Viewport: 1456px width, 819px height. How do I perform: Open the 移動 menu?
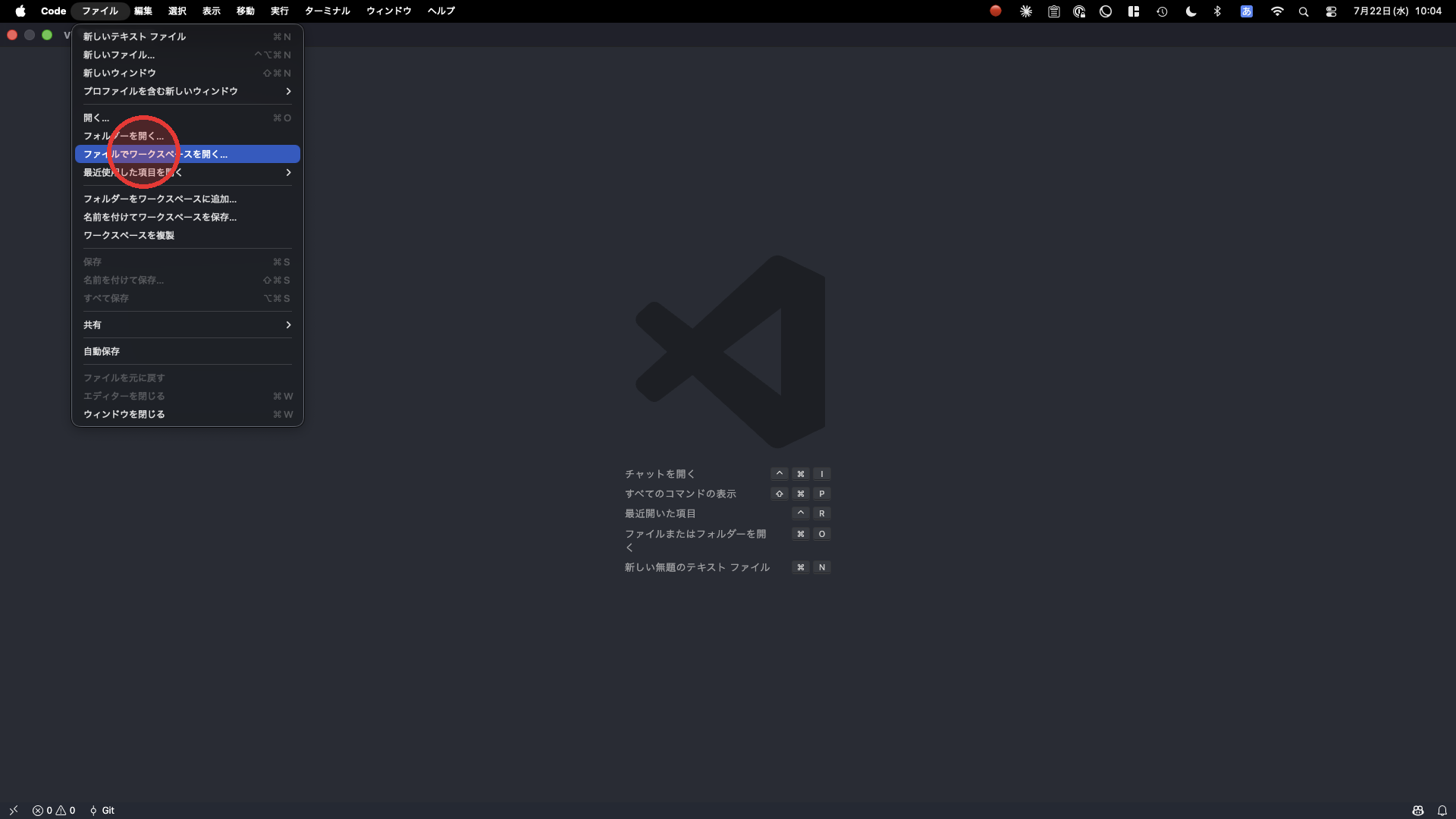point(246,11)
